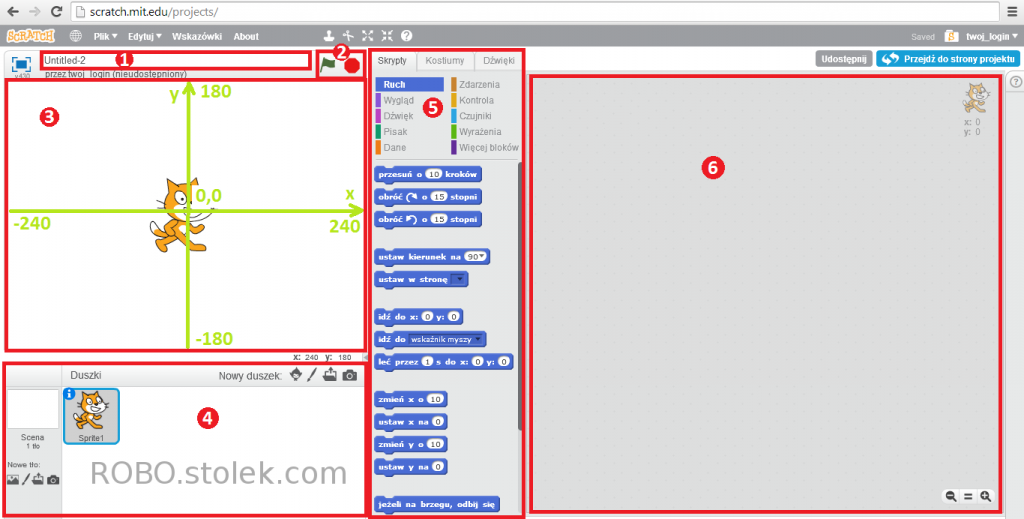This screenshot has height=519, width=1024.
Task: Choose new sprite from library icon
Action: click(x=295, y=375)
